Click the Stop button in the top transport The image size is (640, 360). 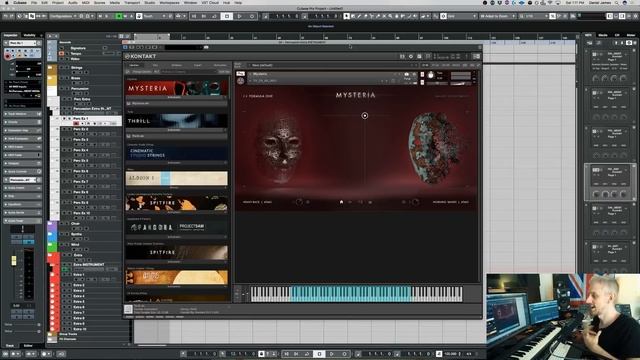point(227,16)
